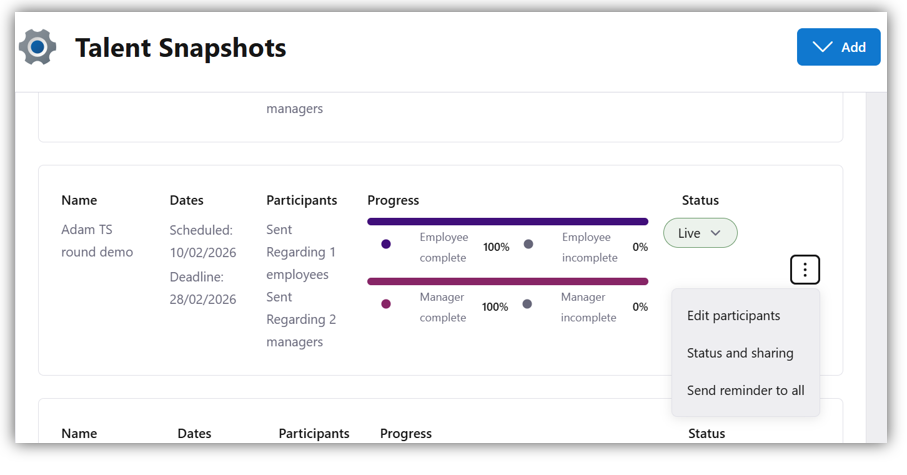The height and width of the screenshot is (475, 907).
Task: Choose Status and sharing option
Action: click(x=740, y=353)
